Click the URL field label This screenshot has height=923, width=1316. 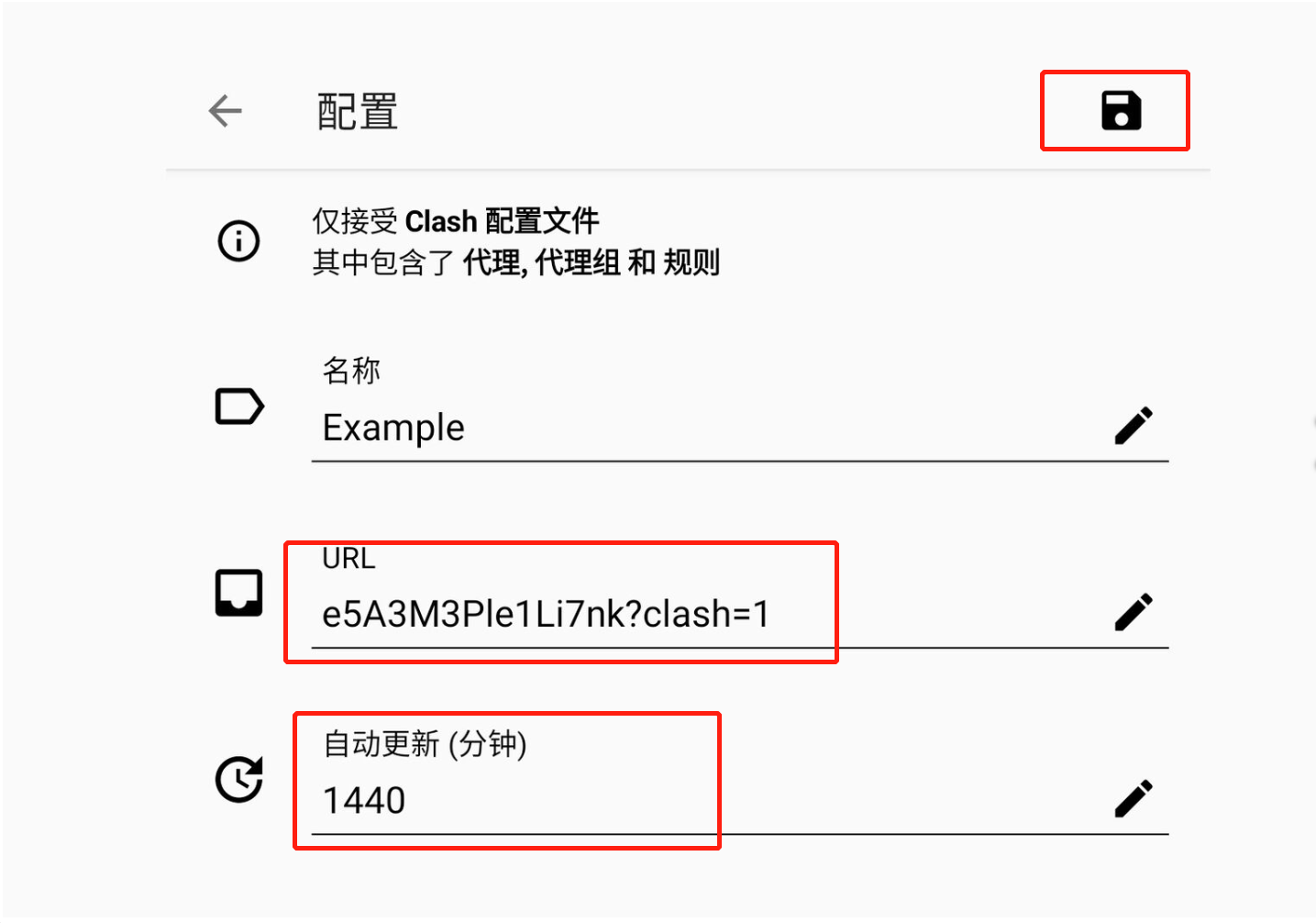pyautogui.click(x=348, y=558)
